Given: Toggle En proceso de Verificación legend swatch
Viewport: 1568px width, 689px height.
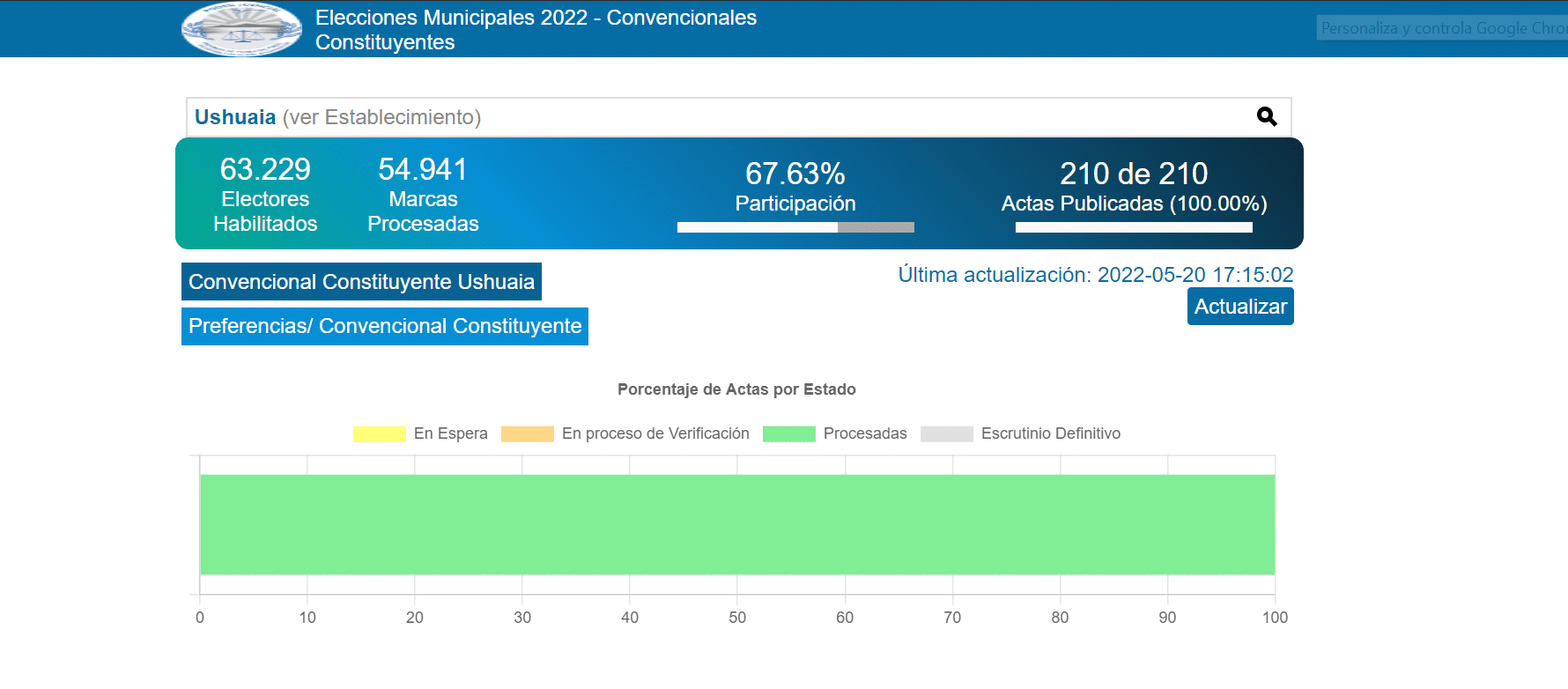Looking at the screenshot, I should 527,433.
